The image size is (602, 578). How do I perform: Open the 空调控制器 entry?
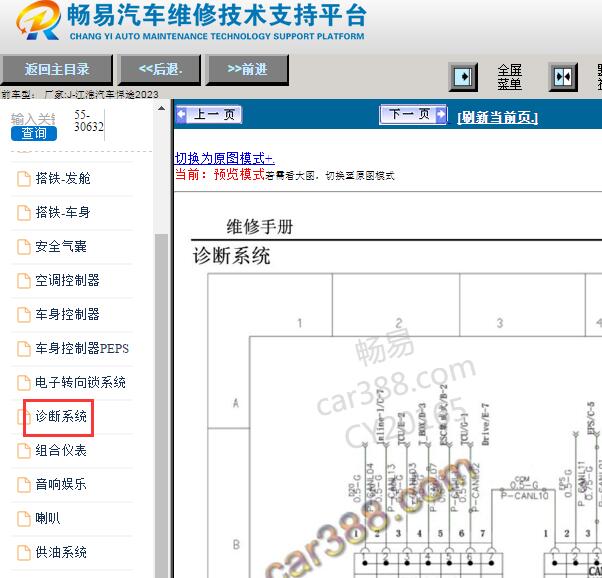[x=68, y=280]
